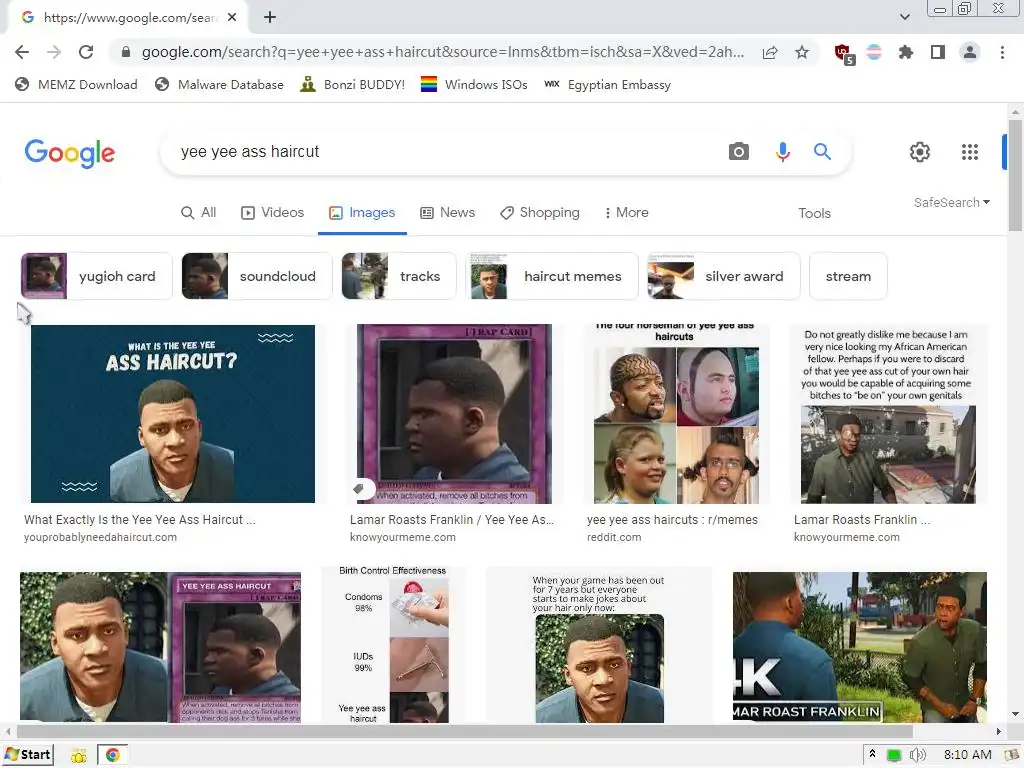The width and height of the screenshot is (1024, 768).
Task: Click the striped flag extension icon
Action: coord(874,52)
